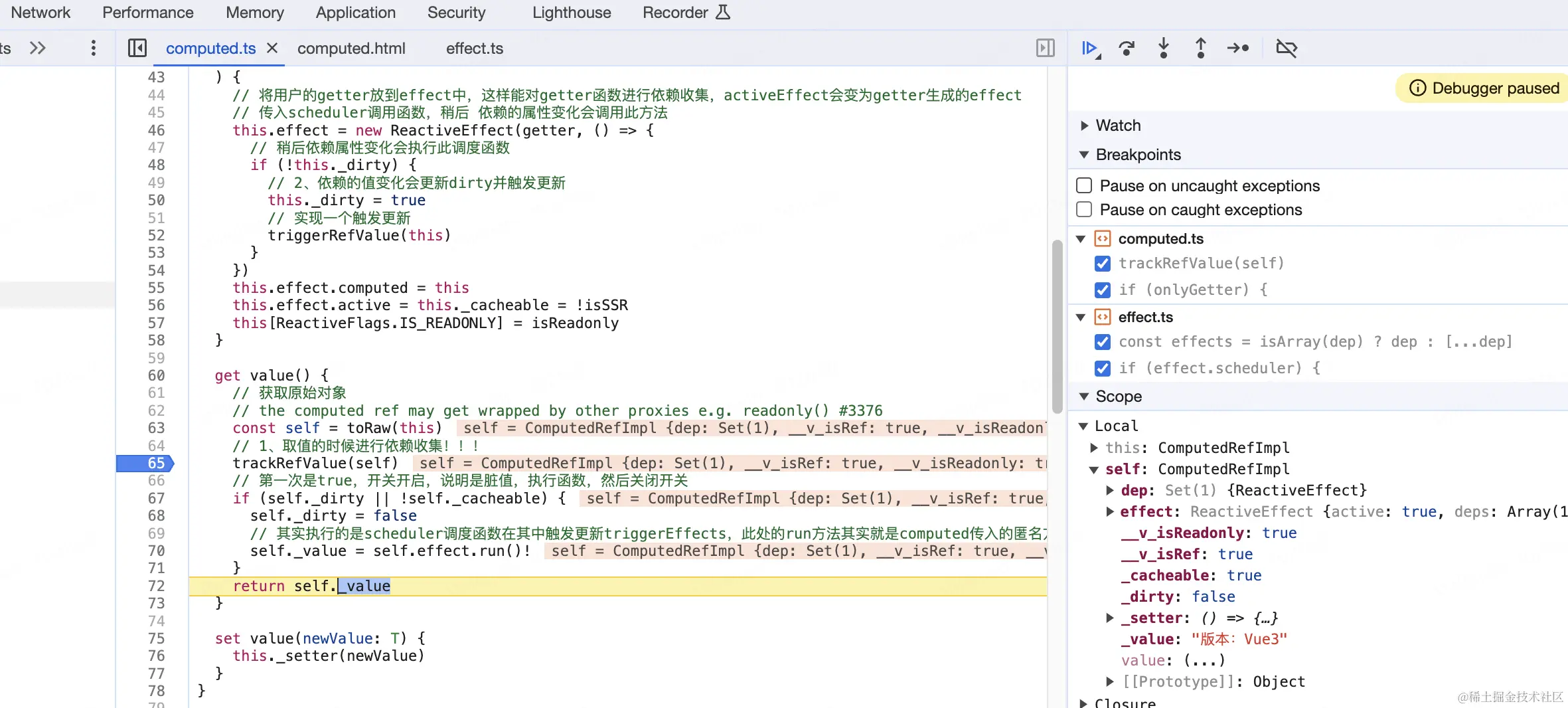Open the Performance panel tab
The height and width of the screenshot is (708, 1568).
point(148,13)
